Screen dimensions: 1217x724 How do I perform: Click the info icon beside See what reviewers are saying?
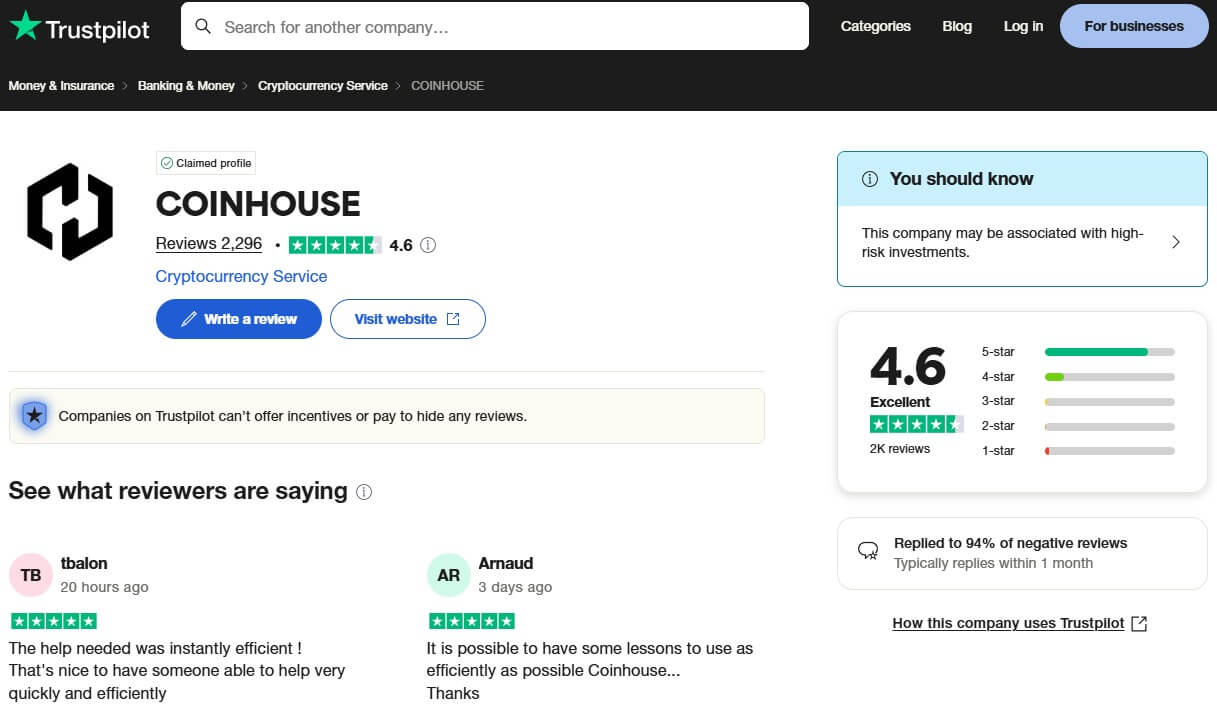[x=365, y=492]
